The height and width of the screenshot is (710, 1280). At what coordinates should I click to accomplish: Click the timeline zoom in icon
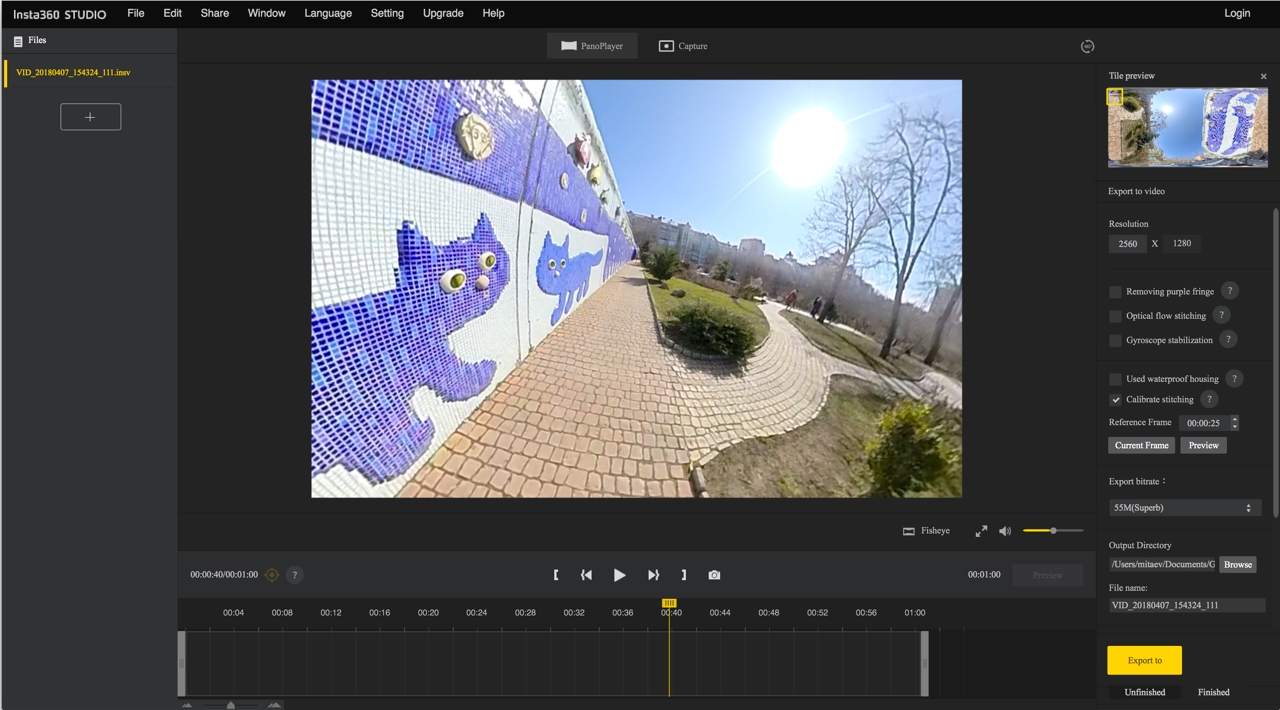(274, 705)
